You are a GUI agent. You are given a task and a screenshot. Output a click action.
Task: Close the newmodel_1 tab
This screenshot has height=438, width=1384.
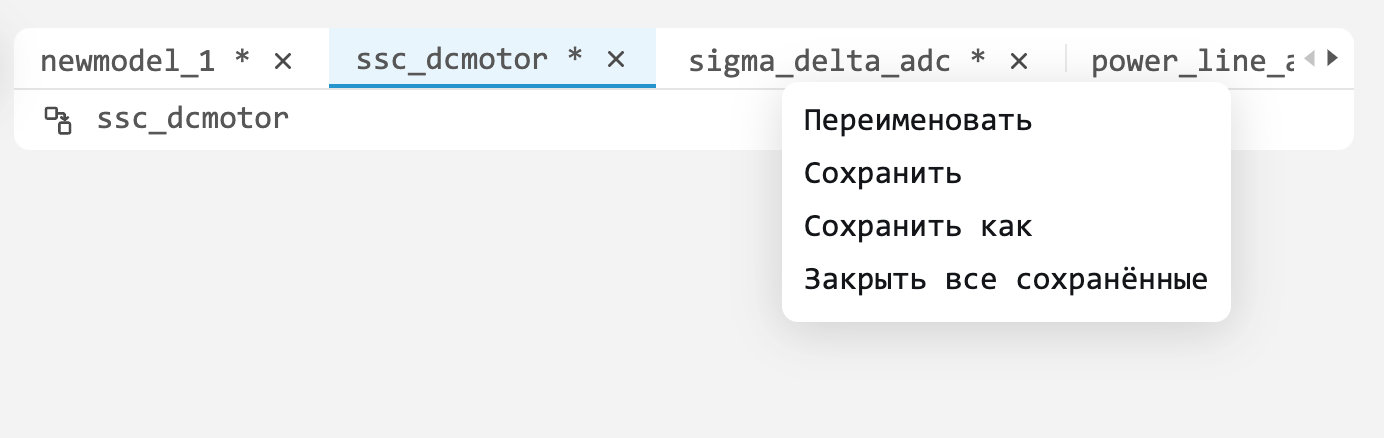283,61
